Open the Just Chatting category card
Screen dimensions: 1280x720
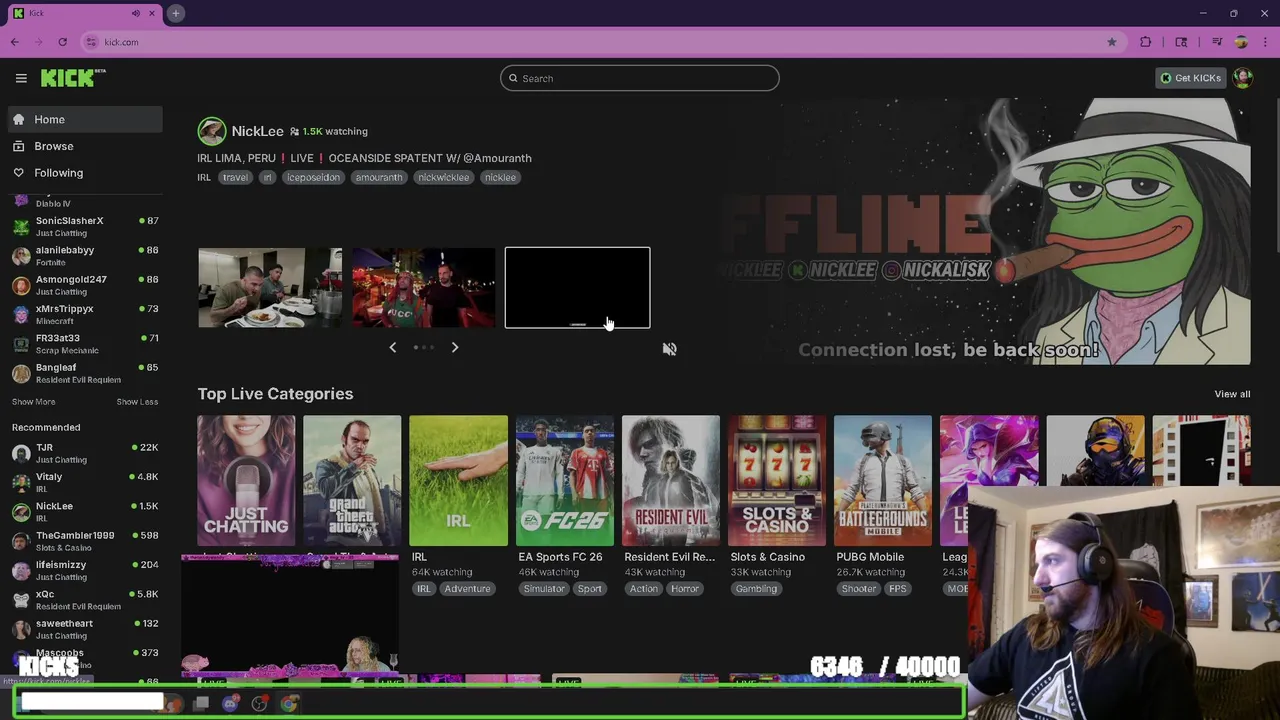point(246,481)
